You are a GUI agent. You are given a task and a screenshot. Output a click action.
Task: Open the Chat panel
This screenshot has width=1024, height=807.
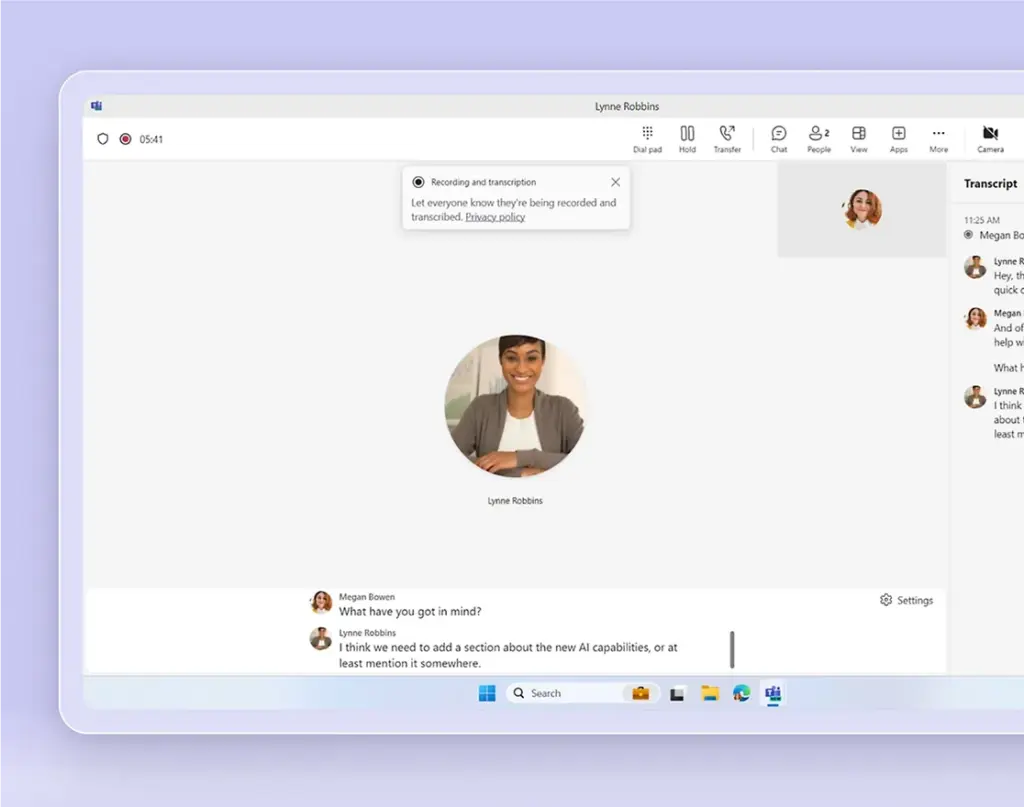(778, 139)
